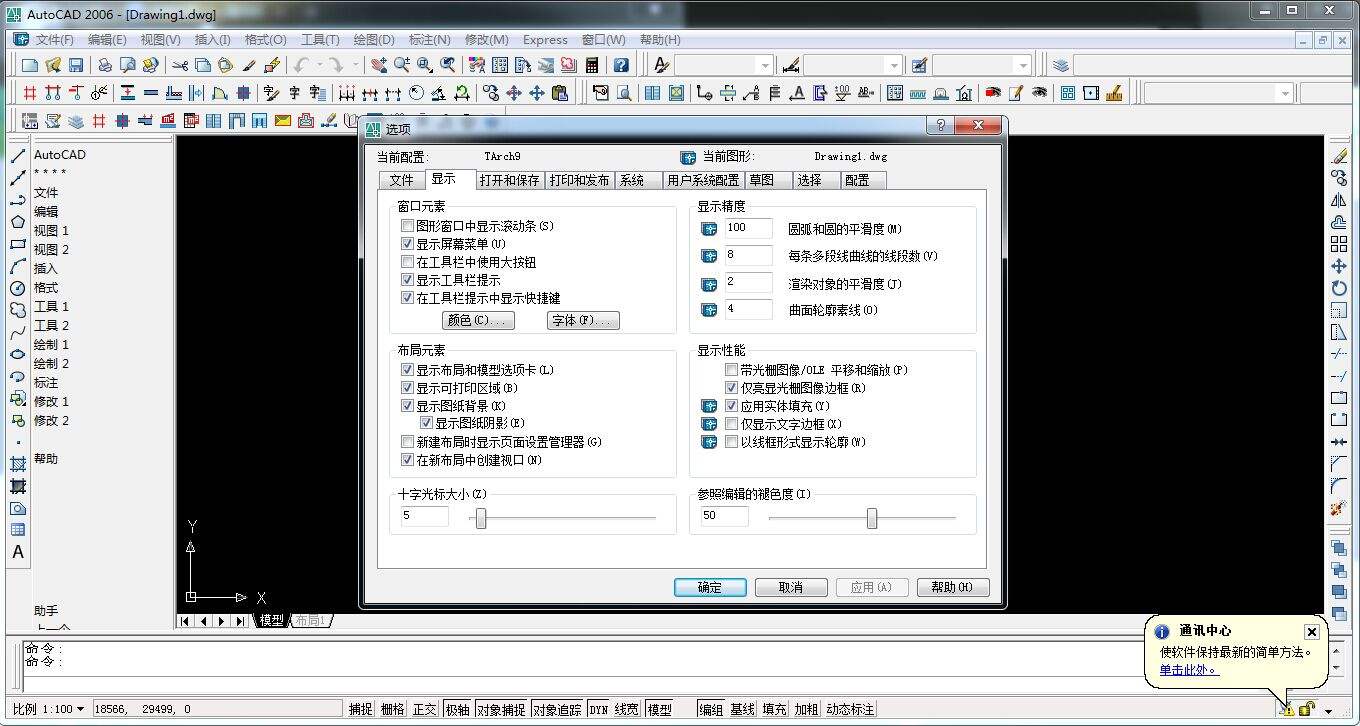The image size is (1360, 726).
Task: Open the text style dropdown in toolbar
Action: tap(765, 65)
